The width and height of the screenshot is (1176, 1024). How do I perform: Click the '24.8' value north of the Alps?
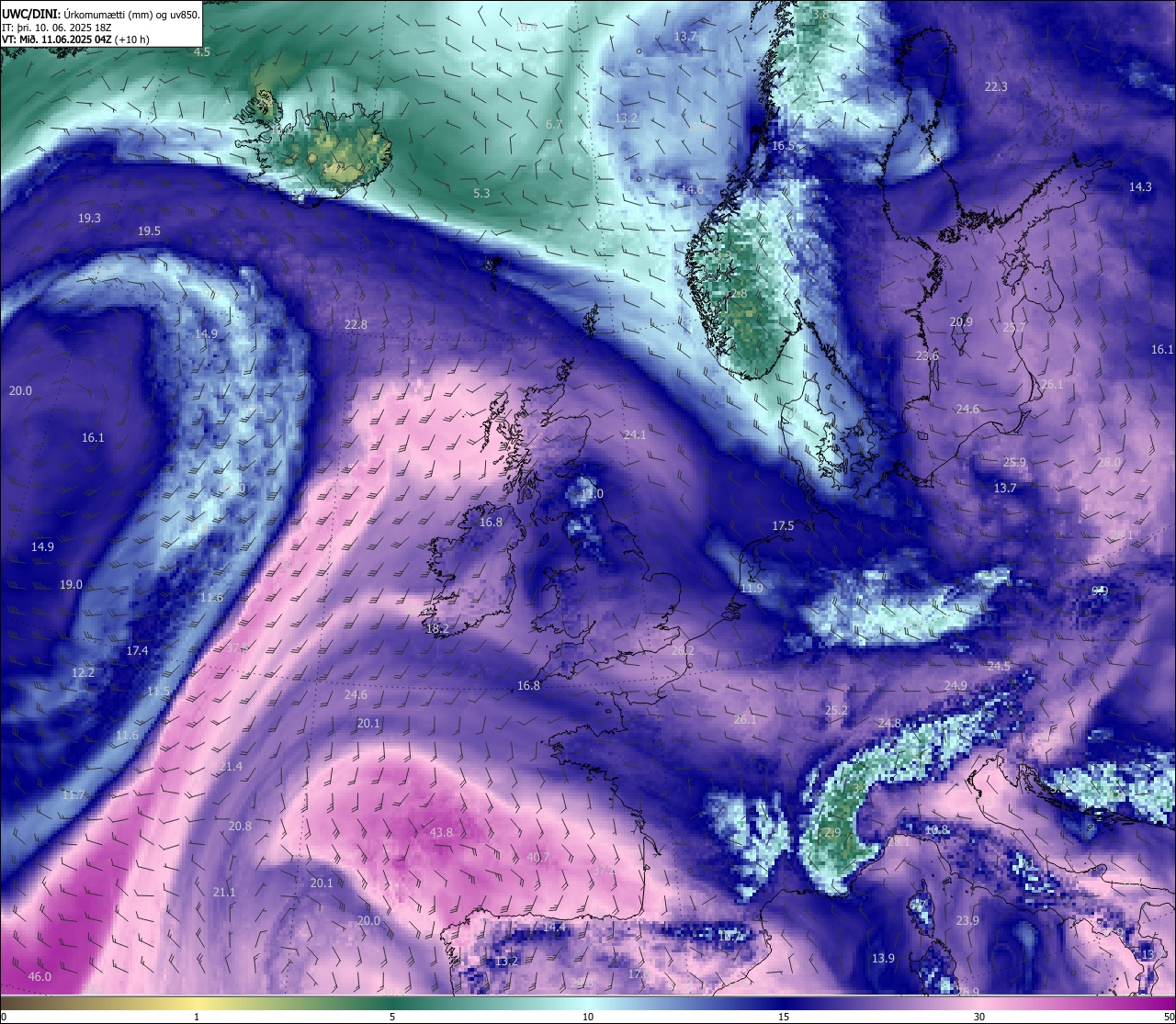point(889,724)
